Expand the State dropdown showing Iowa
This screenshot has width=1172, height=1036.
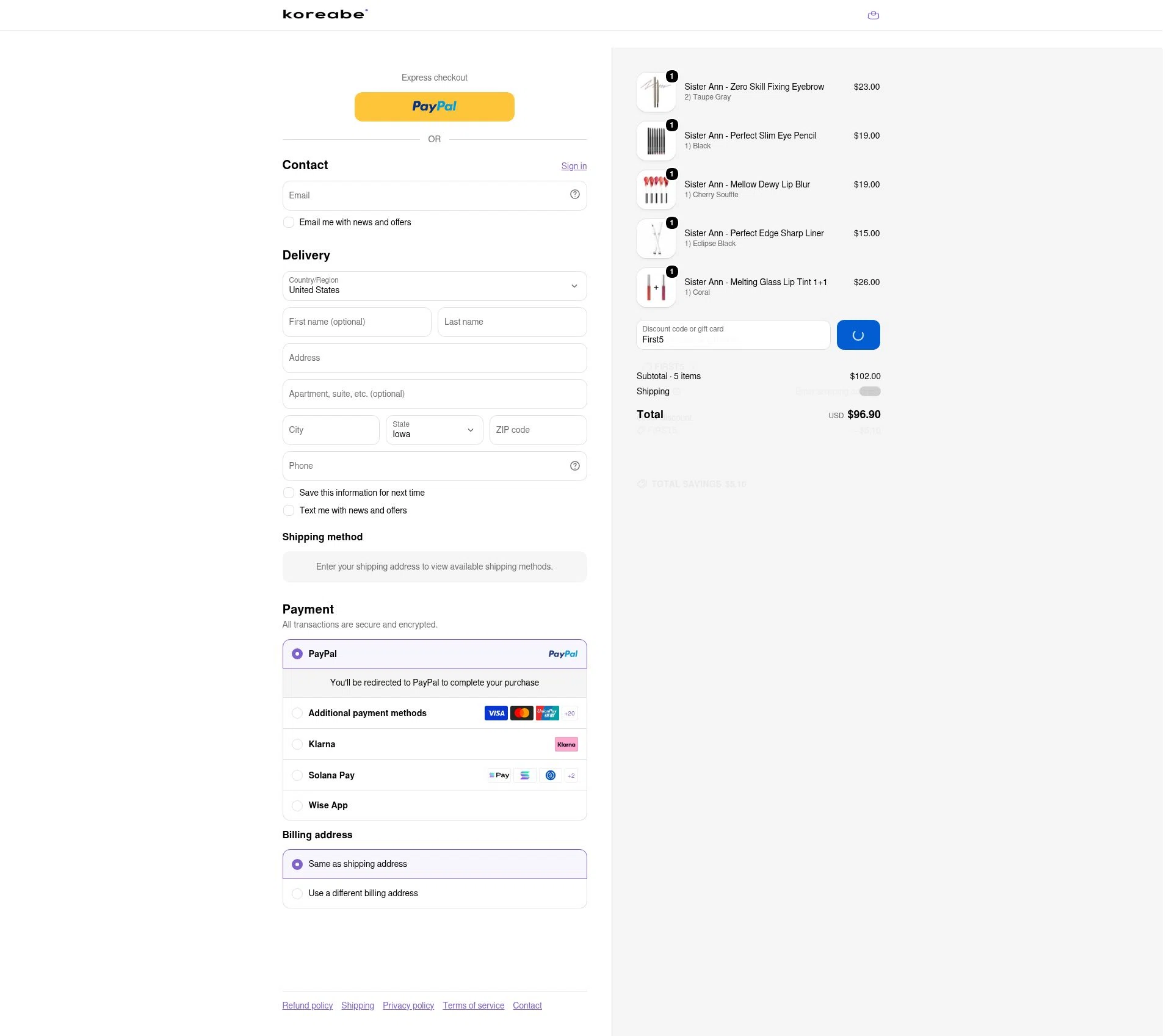click(x=435, y=430)
